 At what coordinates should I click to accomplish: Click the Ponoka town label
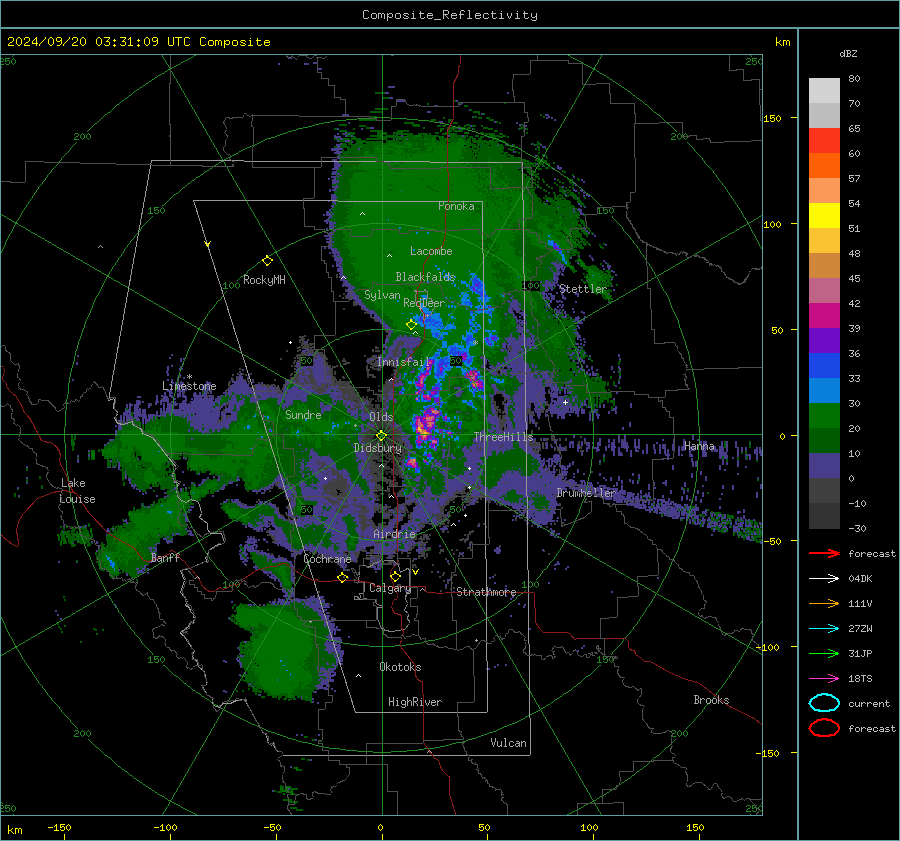click(456, 206)
